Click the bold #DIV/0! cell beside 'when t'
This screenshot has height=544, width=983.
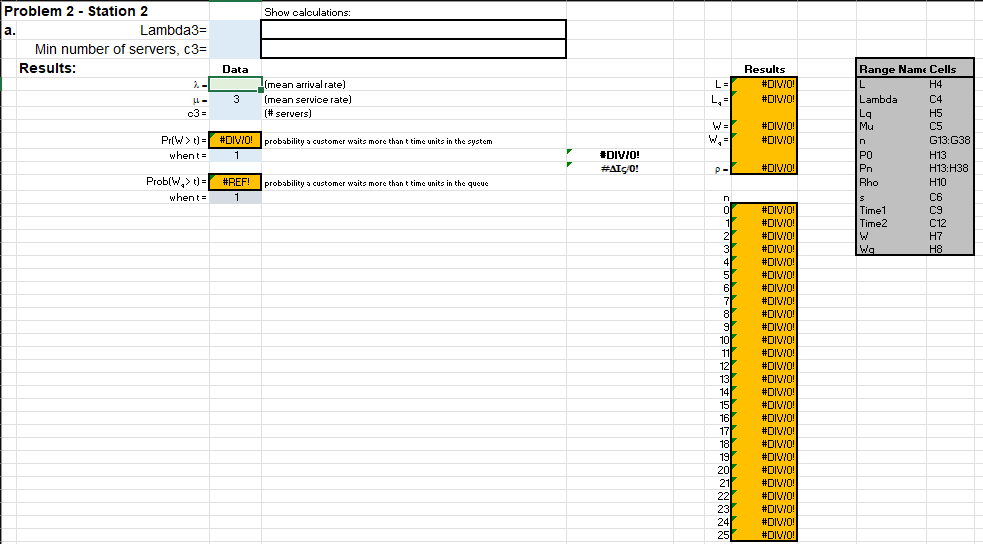pyautogui.click(x=619, y=155)
